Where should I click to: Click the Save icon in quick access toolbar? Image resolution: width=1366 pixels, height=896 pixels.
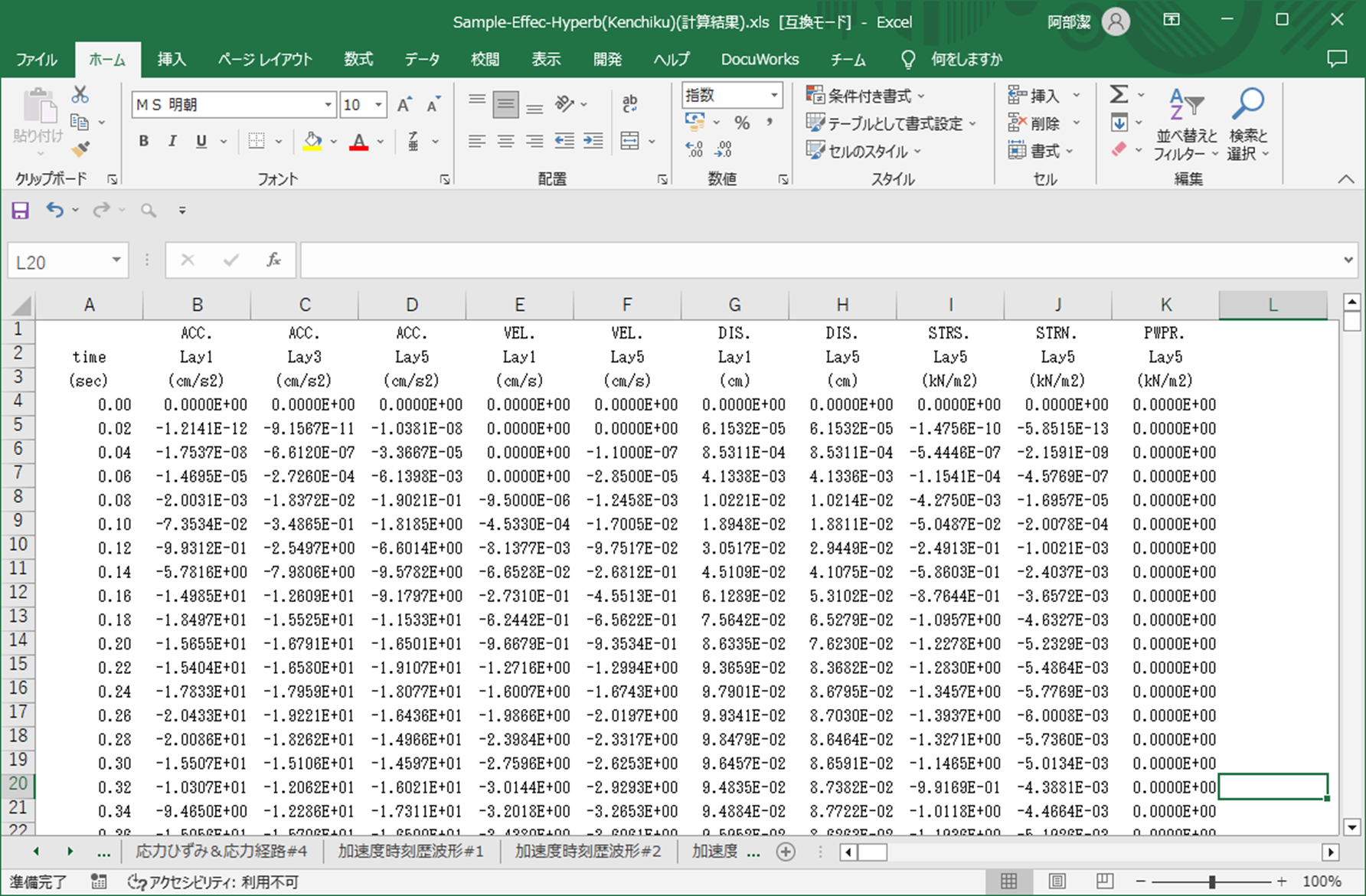click(x=20, y=211)
